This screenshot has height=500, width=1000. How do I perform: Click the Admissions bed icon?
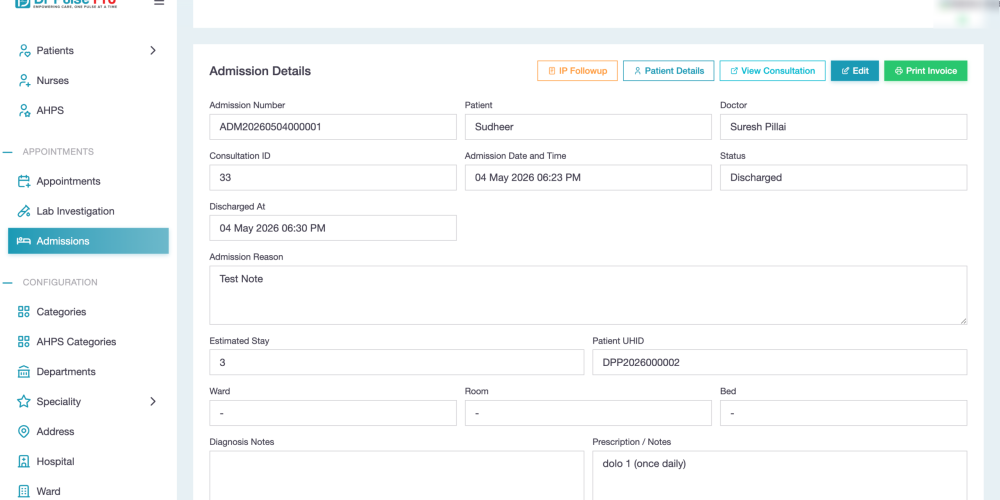(24, 241)
